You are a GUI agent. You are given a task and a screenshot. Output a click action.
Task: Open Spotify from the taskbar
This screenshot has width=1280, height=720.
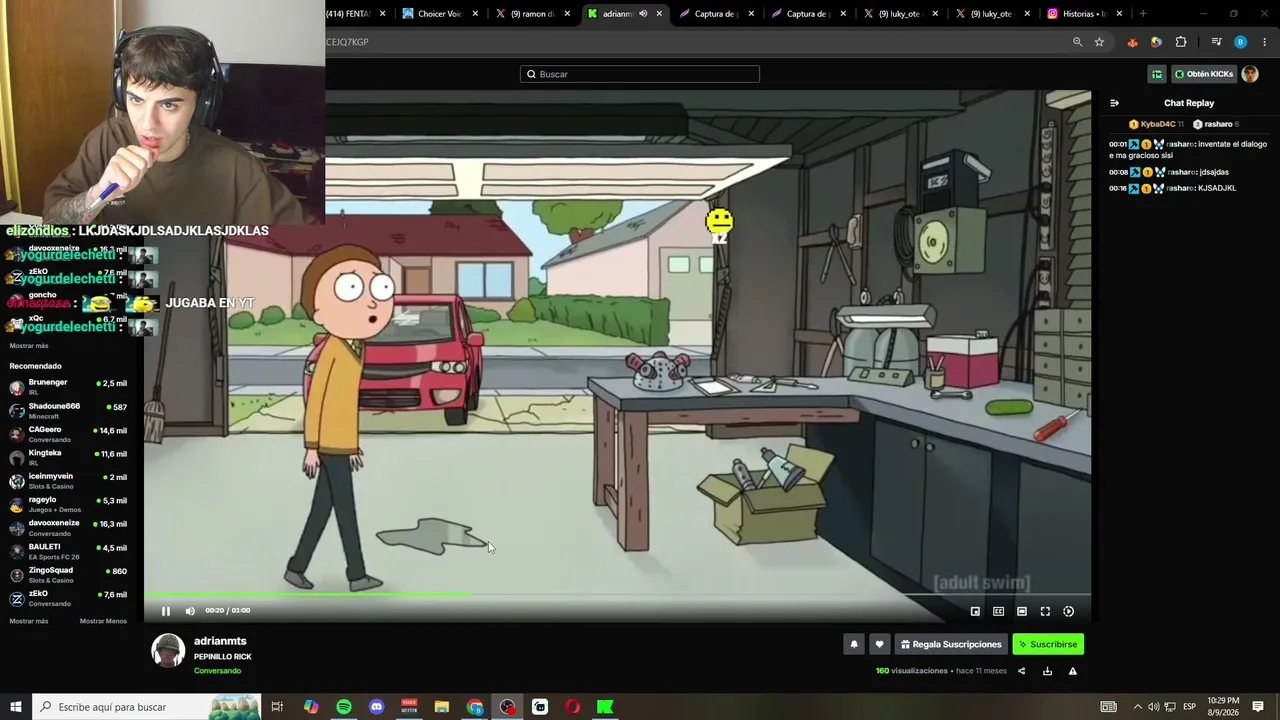[x=344, y=707]
